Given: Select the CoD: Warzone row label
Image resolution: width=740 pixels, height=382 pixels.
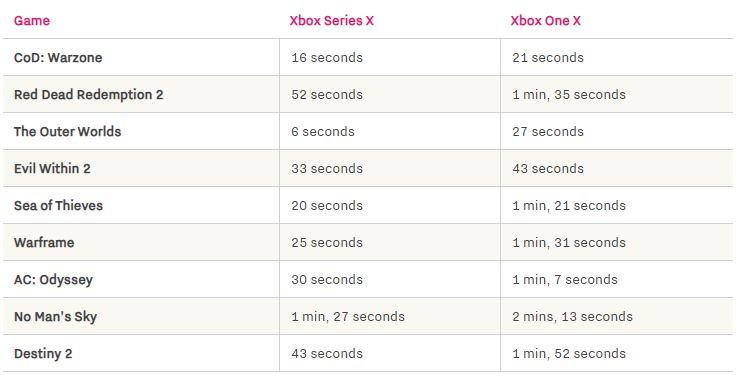Looking at the screenshot, I should (58, 58).
